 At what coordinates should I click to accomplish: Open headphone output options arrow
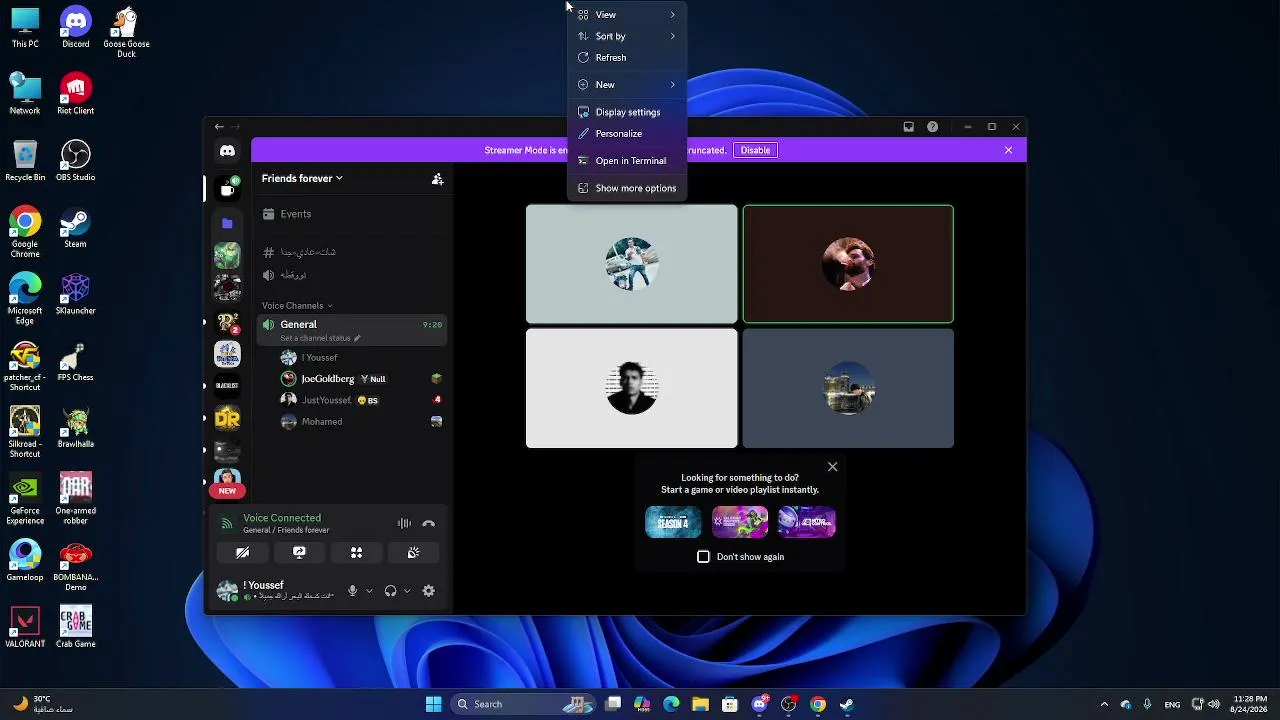point(407,591)
